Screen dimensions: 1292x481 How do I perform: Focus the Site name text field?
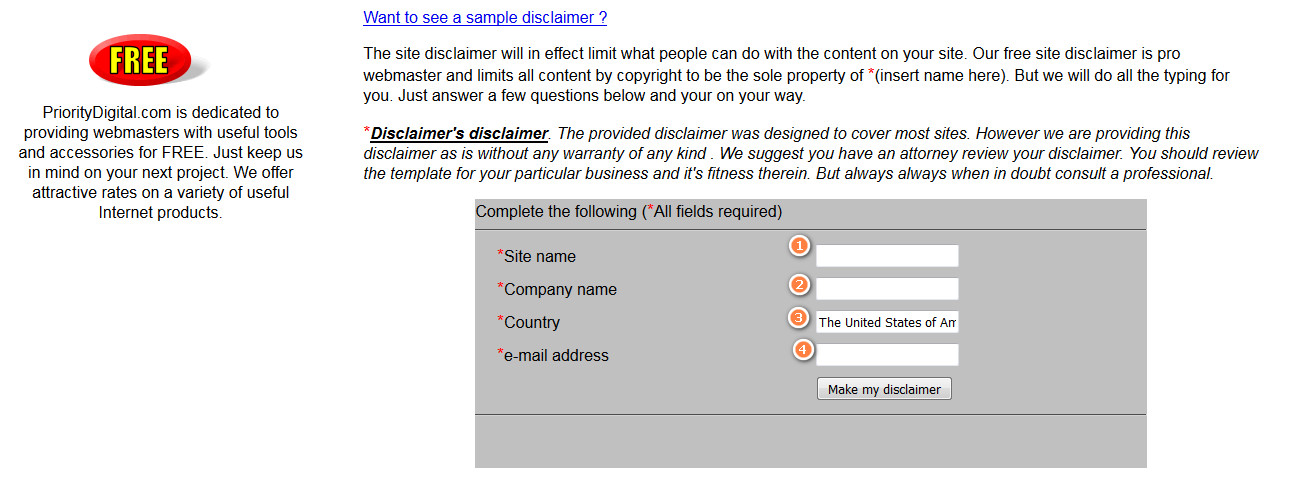click(x=887, y=256)
